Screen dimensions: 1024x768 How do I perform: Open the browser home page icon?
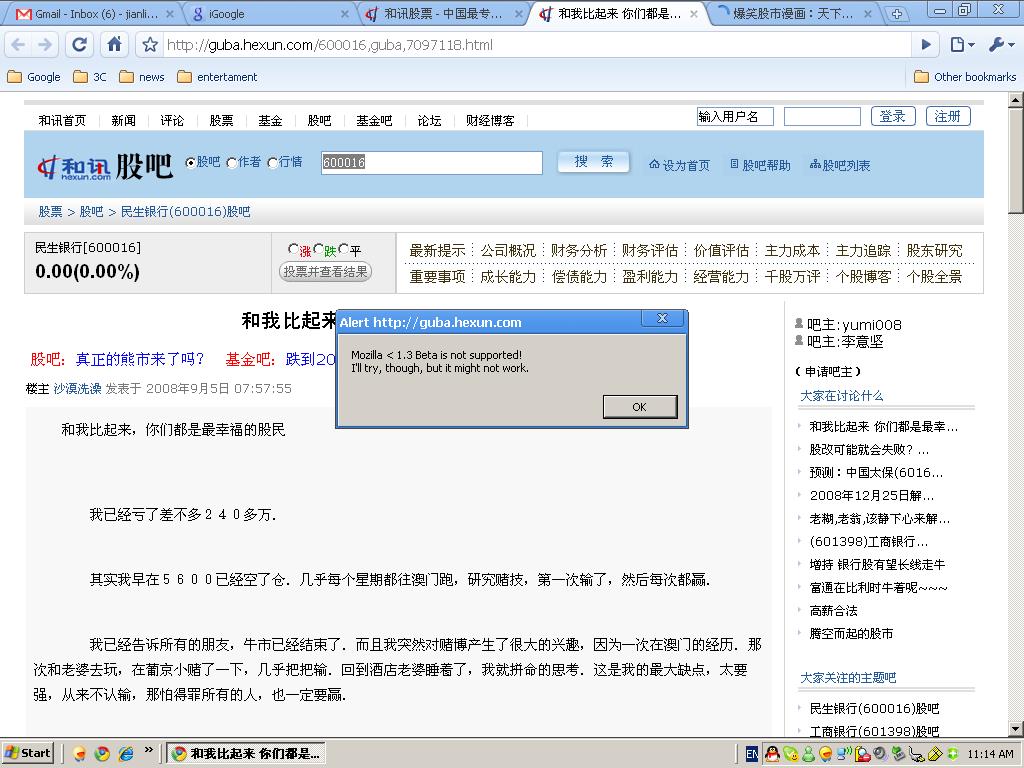pyautogui.click(x=114, y=44)
